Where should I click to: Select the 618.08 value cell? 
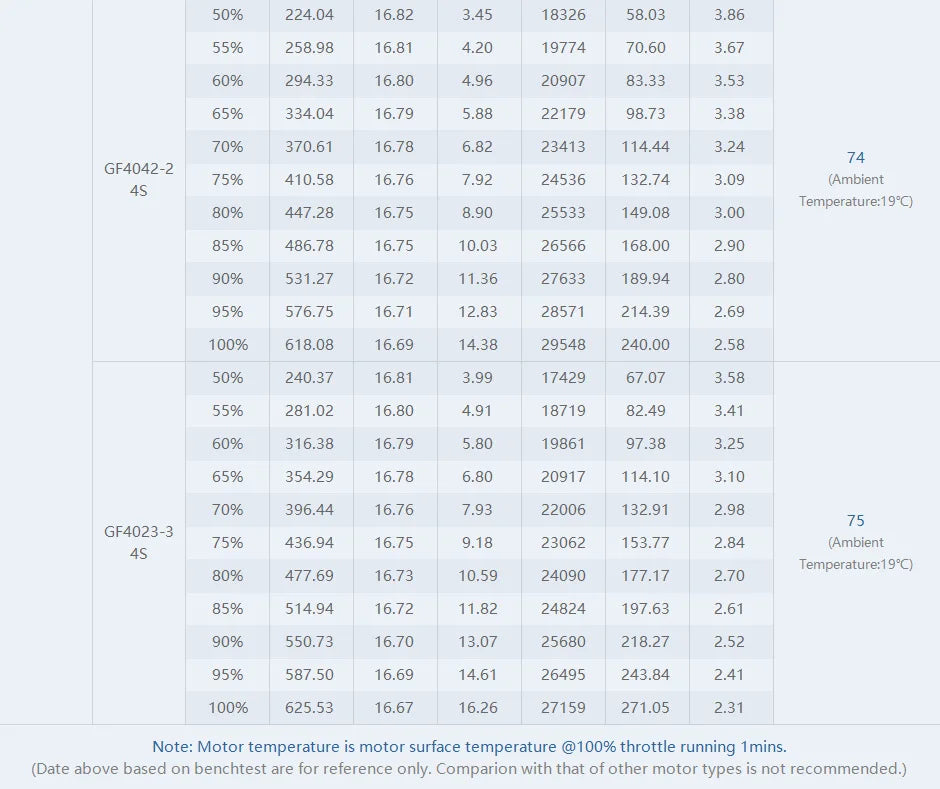[x=309, y=344]
